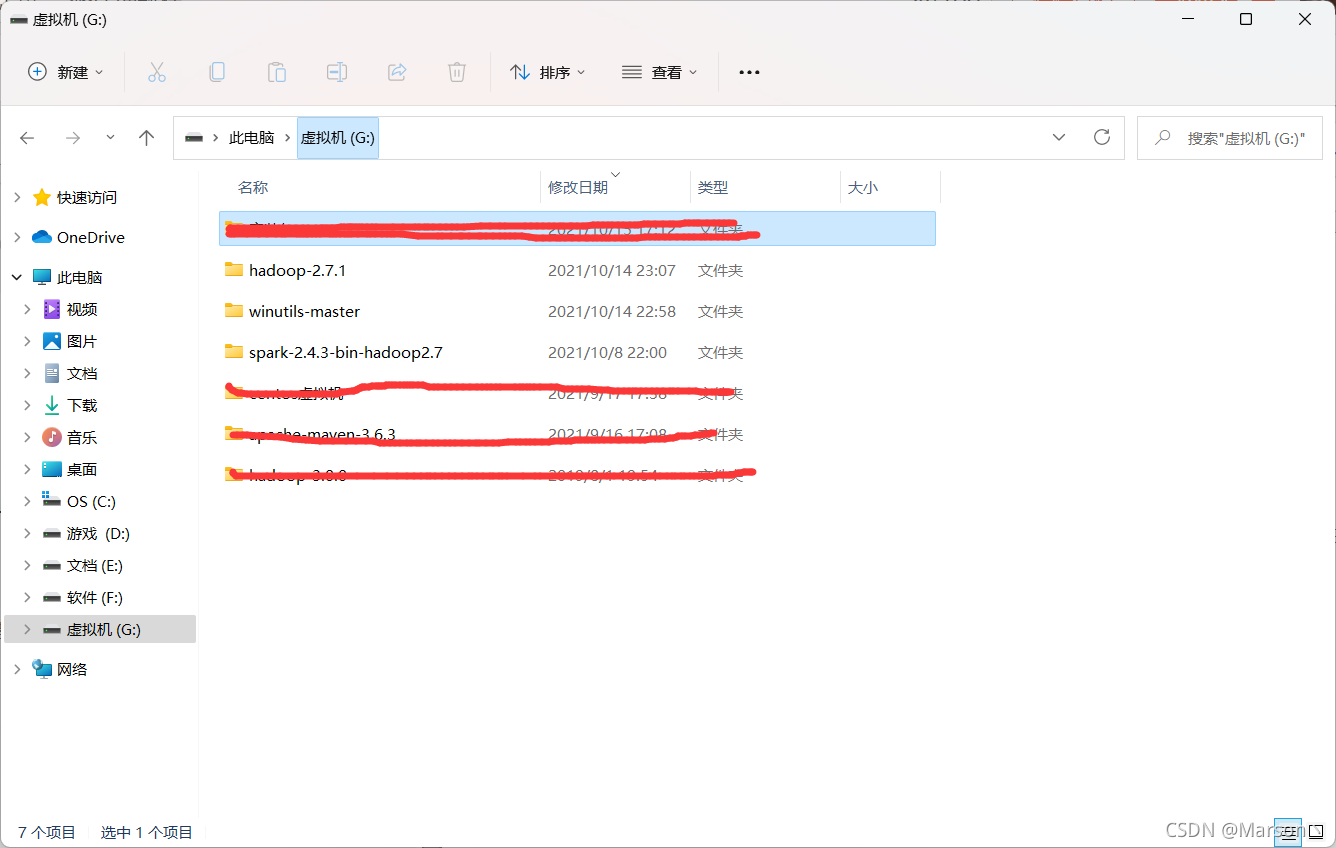Expand the 快速访问 tree node
Viewport: 1336px width, 848px height.
pyautogui.click(x=17, y=197)
